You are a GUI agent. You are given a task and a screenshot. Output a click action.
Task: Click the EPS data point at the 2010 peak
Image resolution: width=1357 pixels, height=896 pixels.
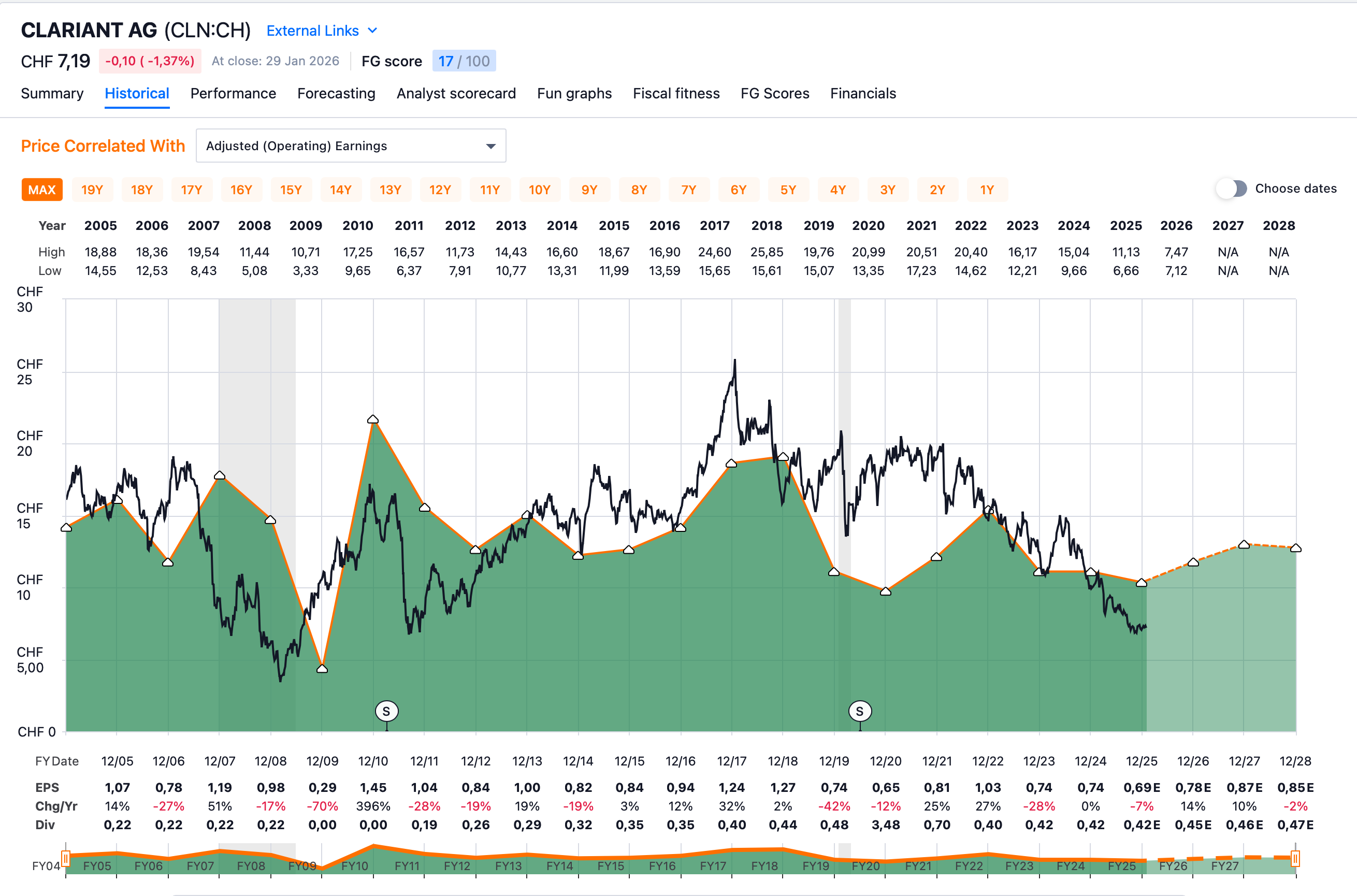tap(373, 420)
